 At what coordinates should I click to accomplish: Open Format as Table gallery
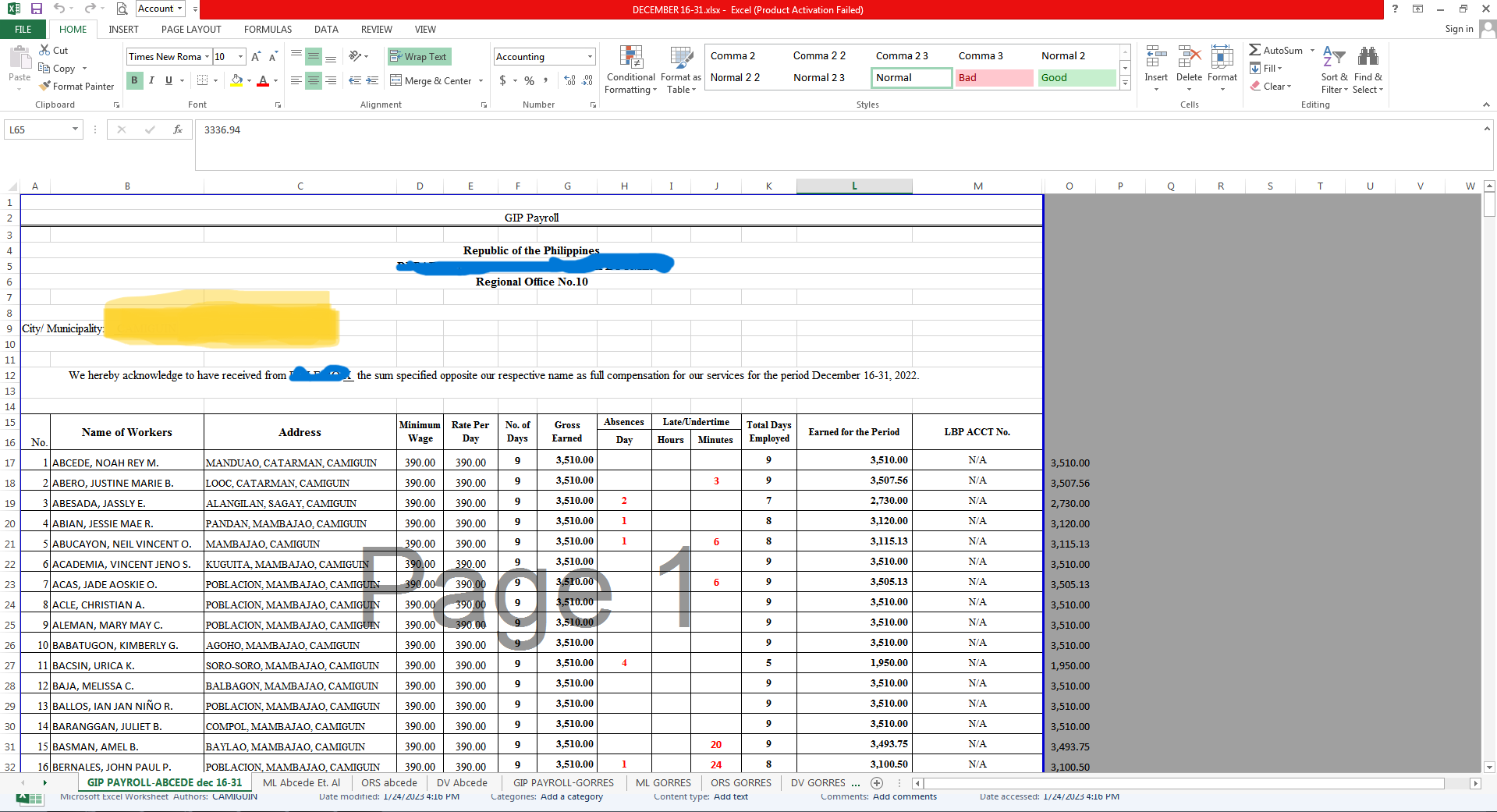click(681, 70)
